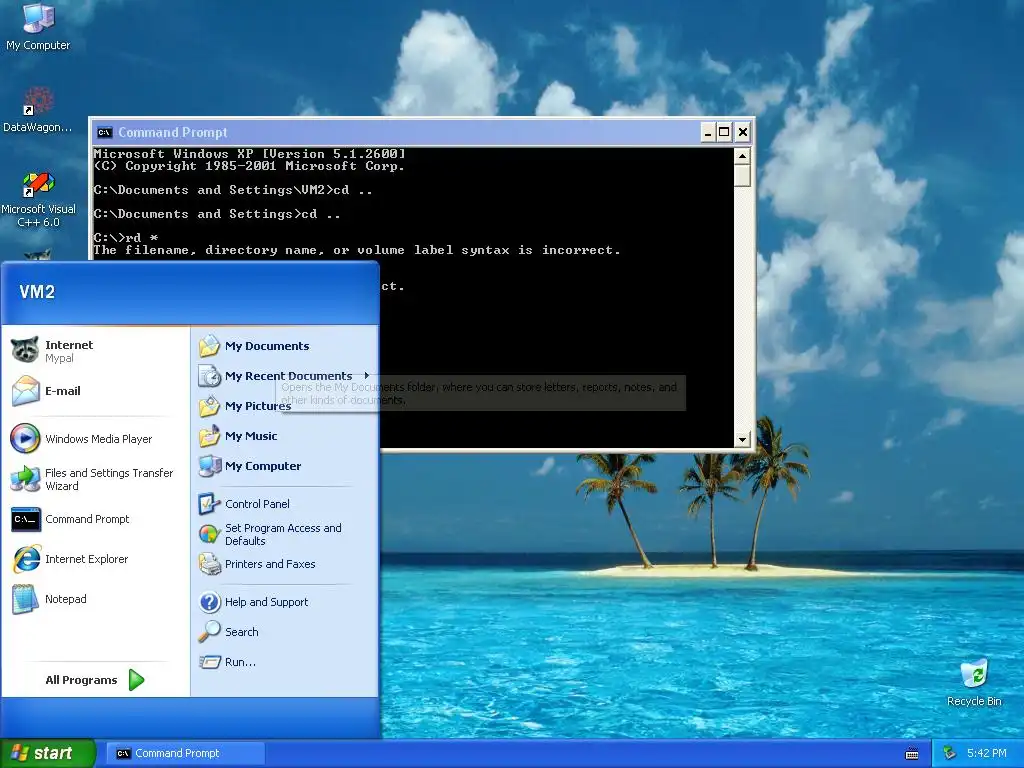Click the Command Prompt icon in Start menu
Screen dimensions: 1024x768
25,519
